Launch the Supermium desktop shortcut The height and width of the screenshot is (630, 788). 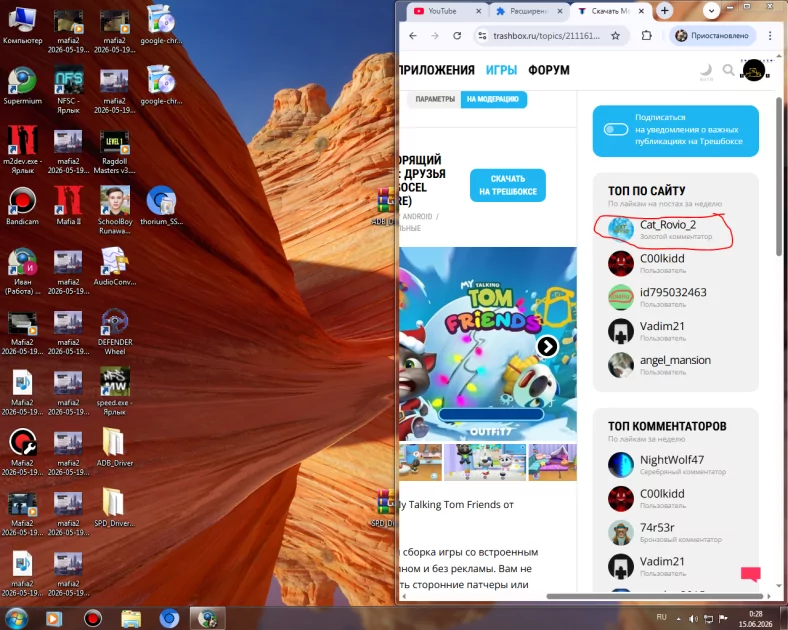pos(22,85)
